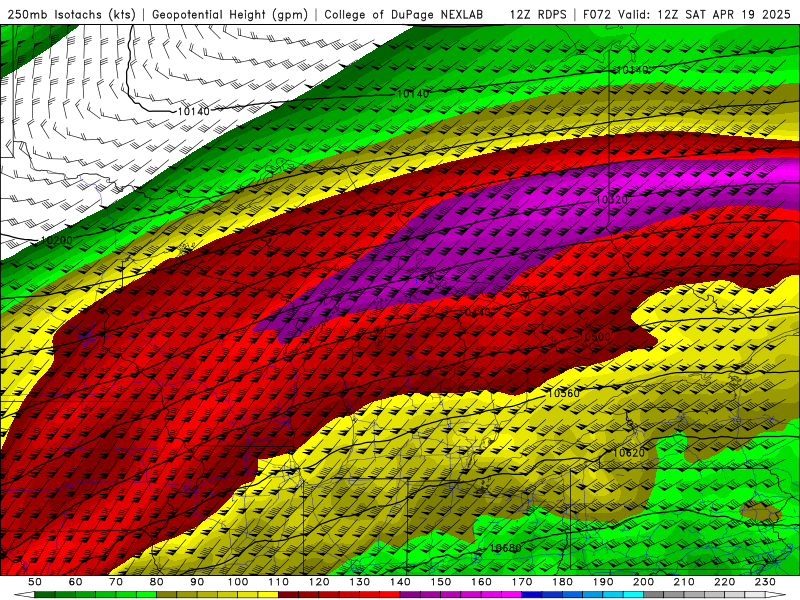Click the 220 kts color scale label
Image resolution: width=800 pixels, height=600 pixels.
[725, 582]
